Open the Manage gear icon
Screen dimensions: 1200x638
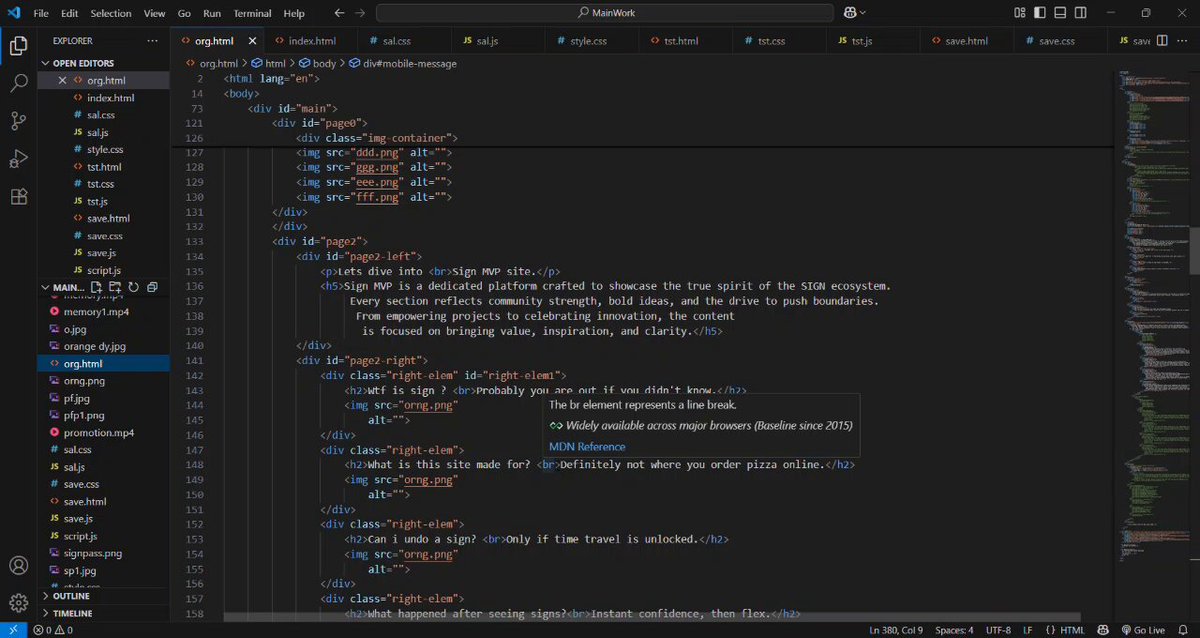18,603
